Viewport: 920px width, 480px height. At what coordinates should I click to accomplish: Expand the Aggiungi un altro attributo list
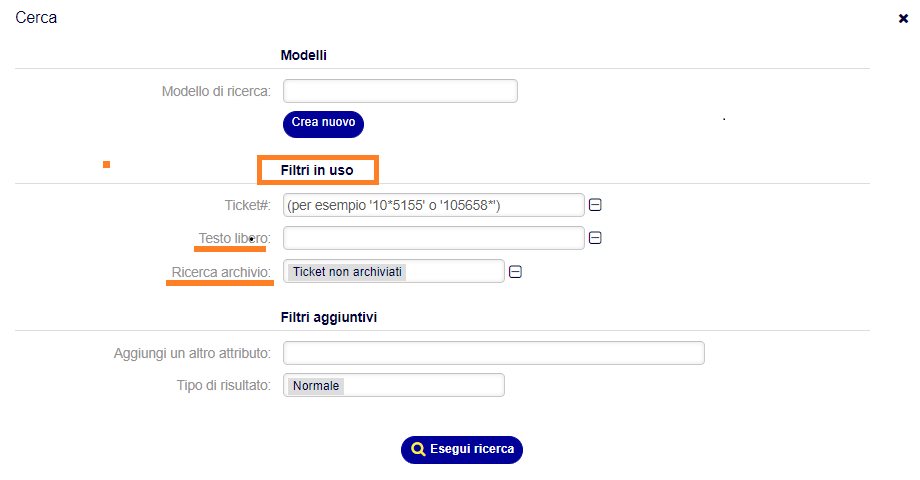coord(493,353)
